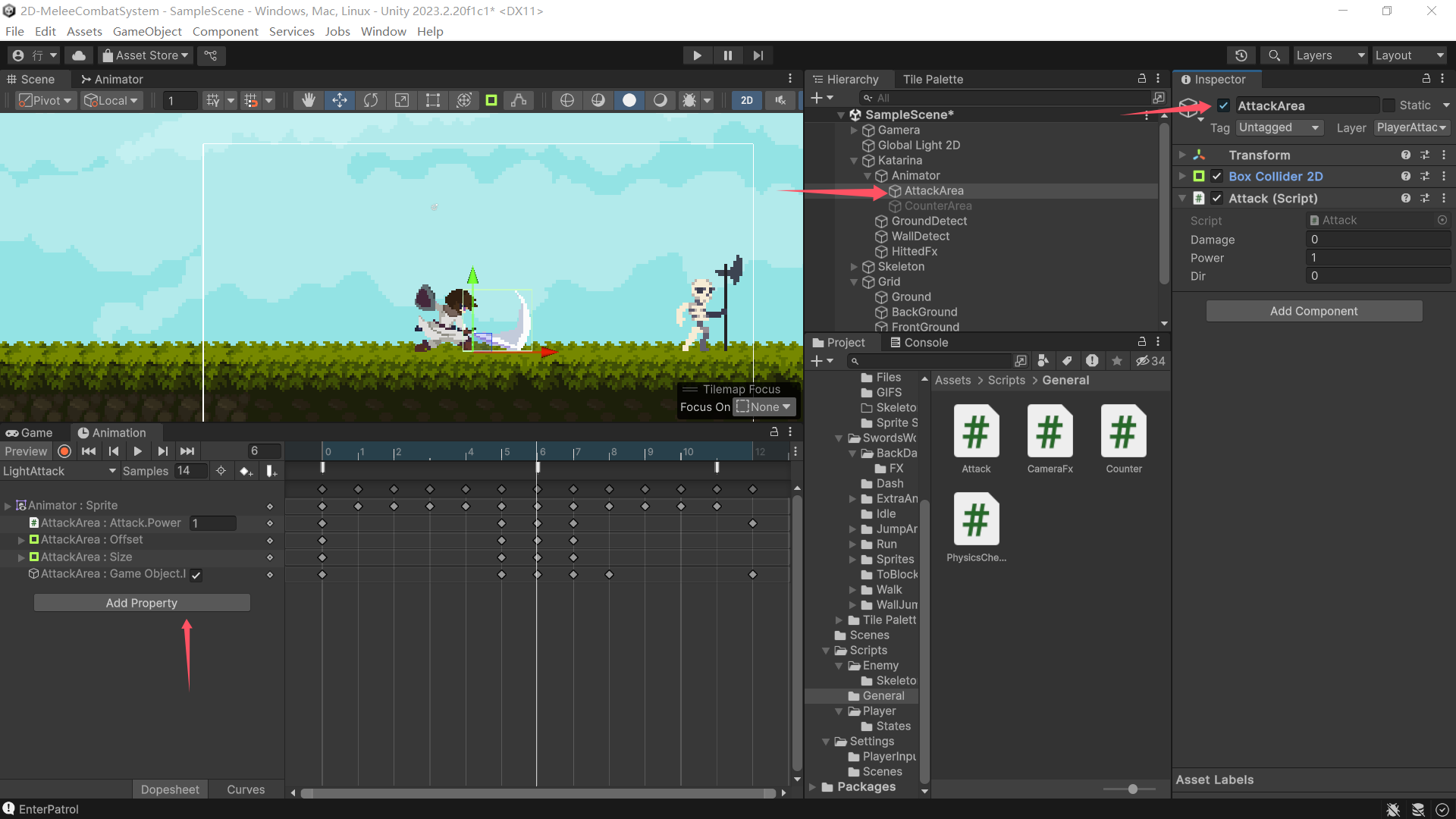Open the cloud services icon
1456x819 pixels.
pyautogui.click(x=79, y=55)
